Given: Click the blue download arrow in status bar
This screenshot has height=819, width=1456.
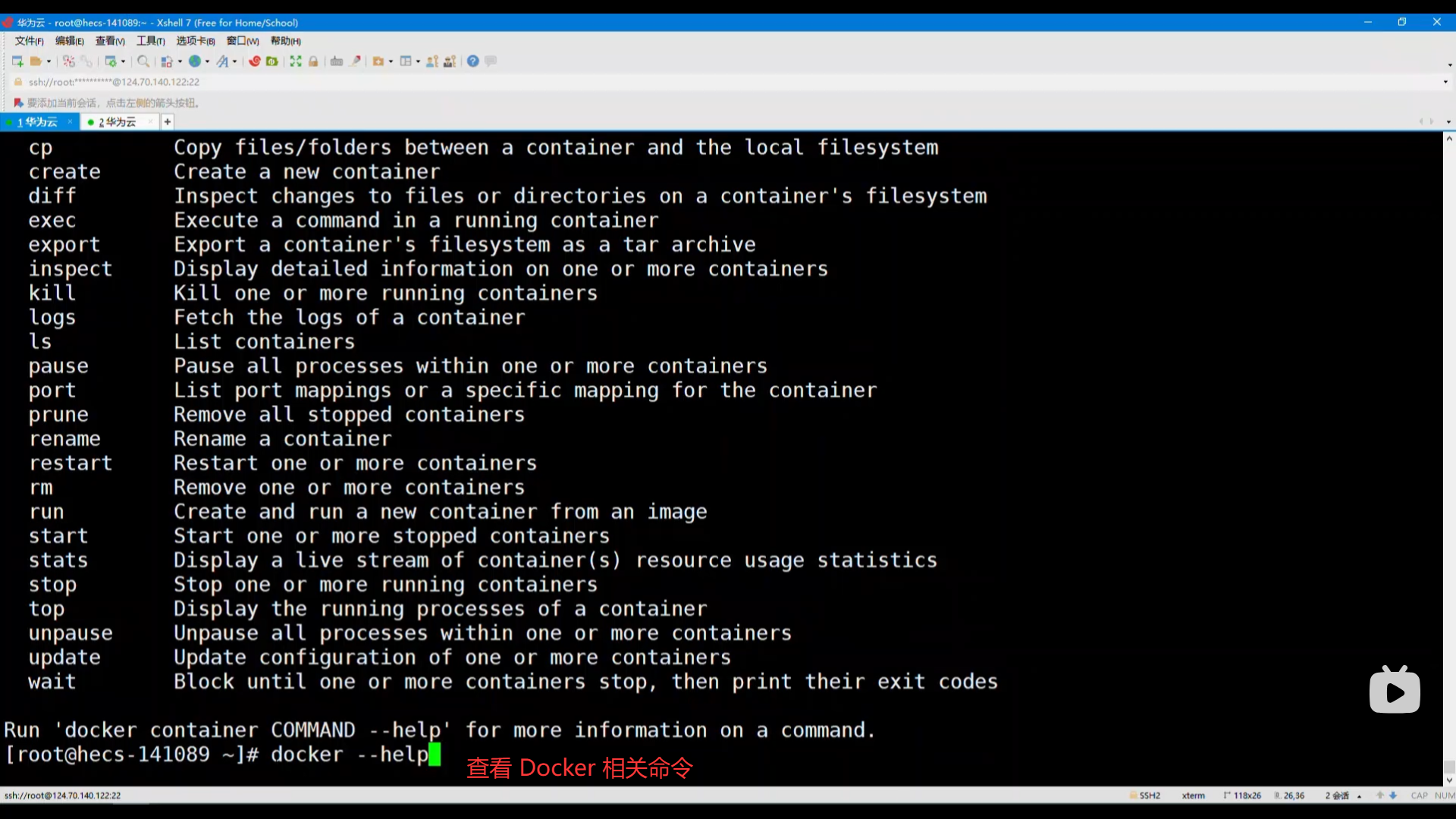Looking at the screenshot, I should [1393, 795].
